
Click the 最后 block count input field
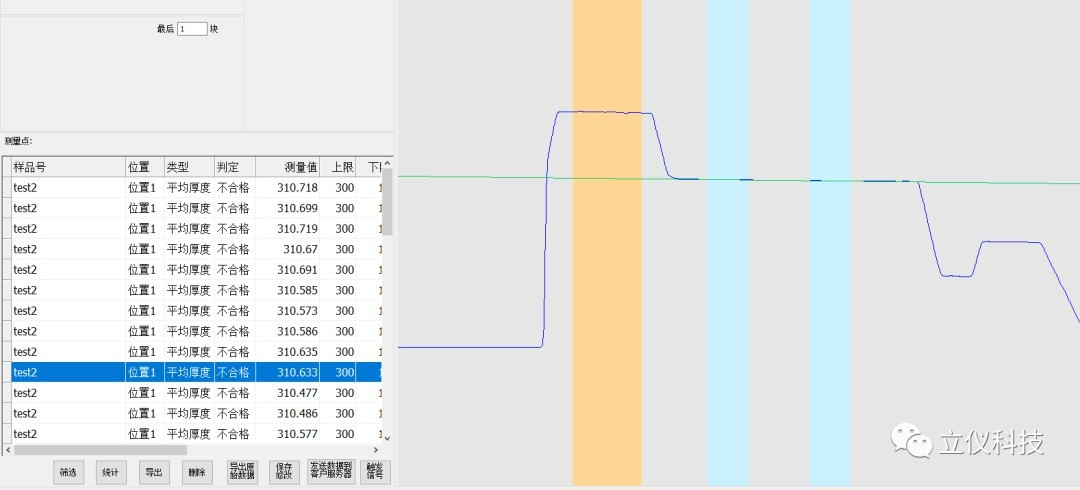coord(192,29)
